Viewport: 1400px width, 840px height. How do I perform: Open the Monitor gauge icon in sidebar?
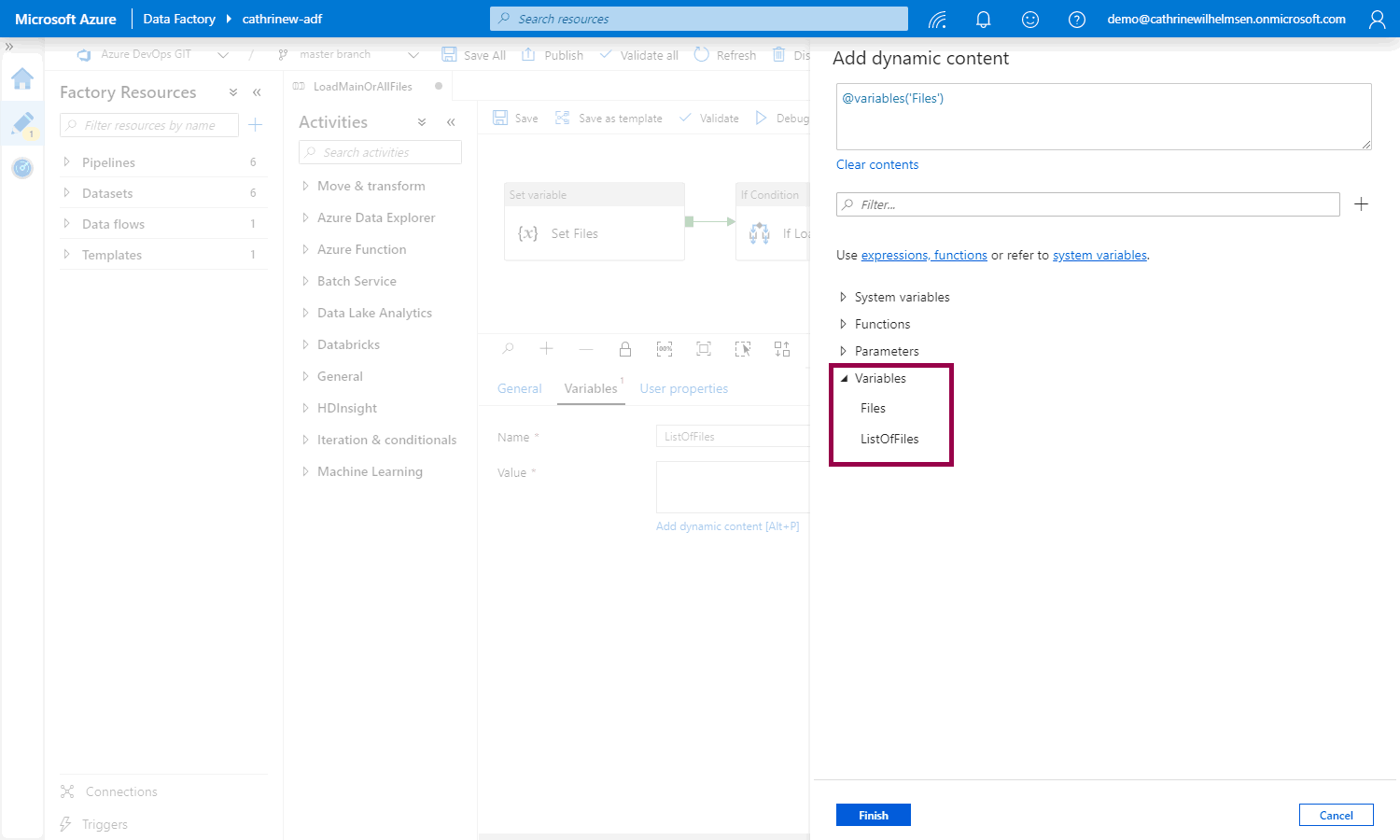(22, 168)
